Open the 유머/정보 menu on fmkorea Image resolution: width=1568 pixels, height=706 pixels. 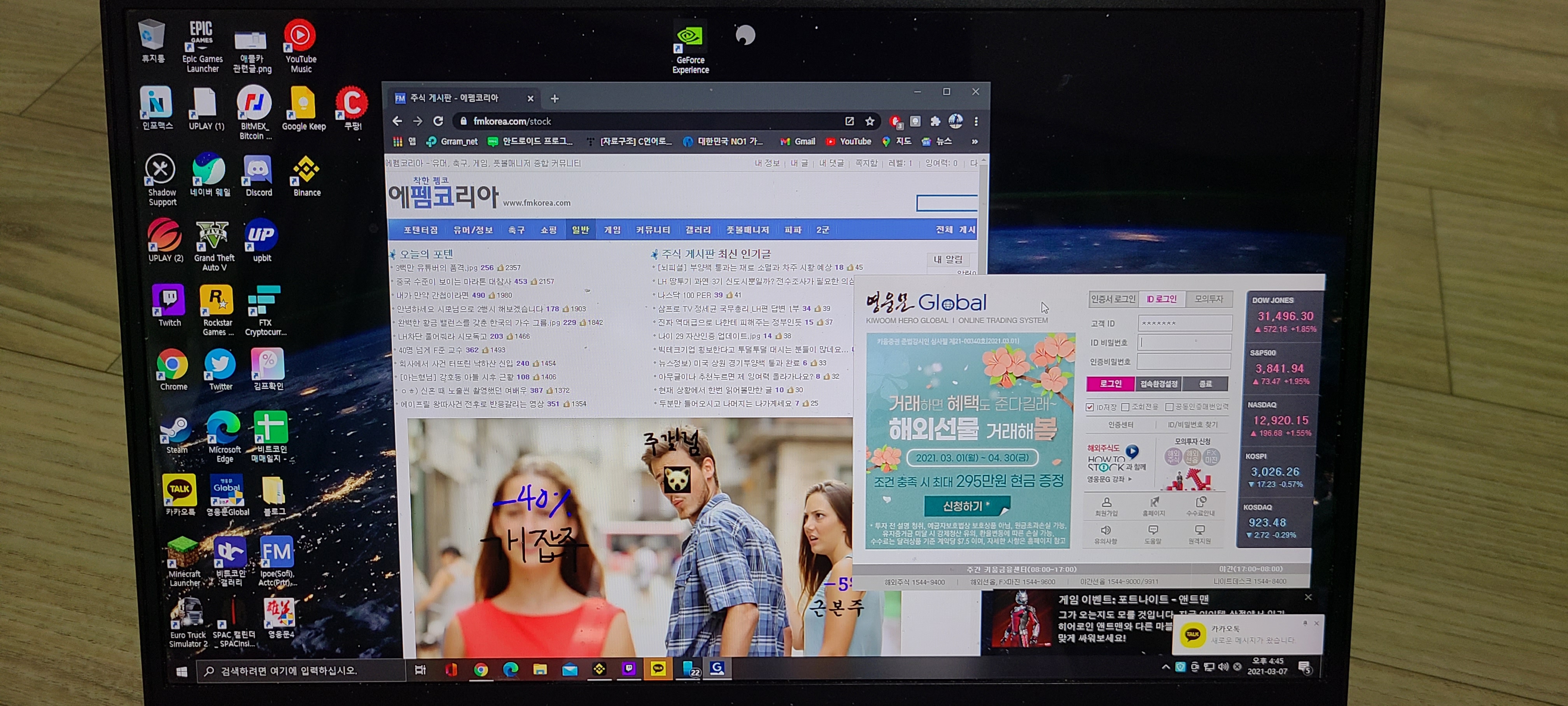click(x=473, y=230)
